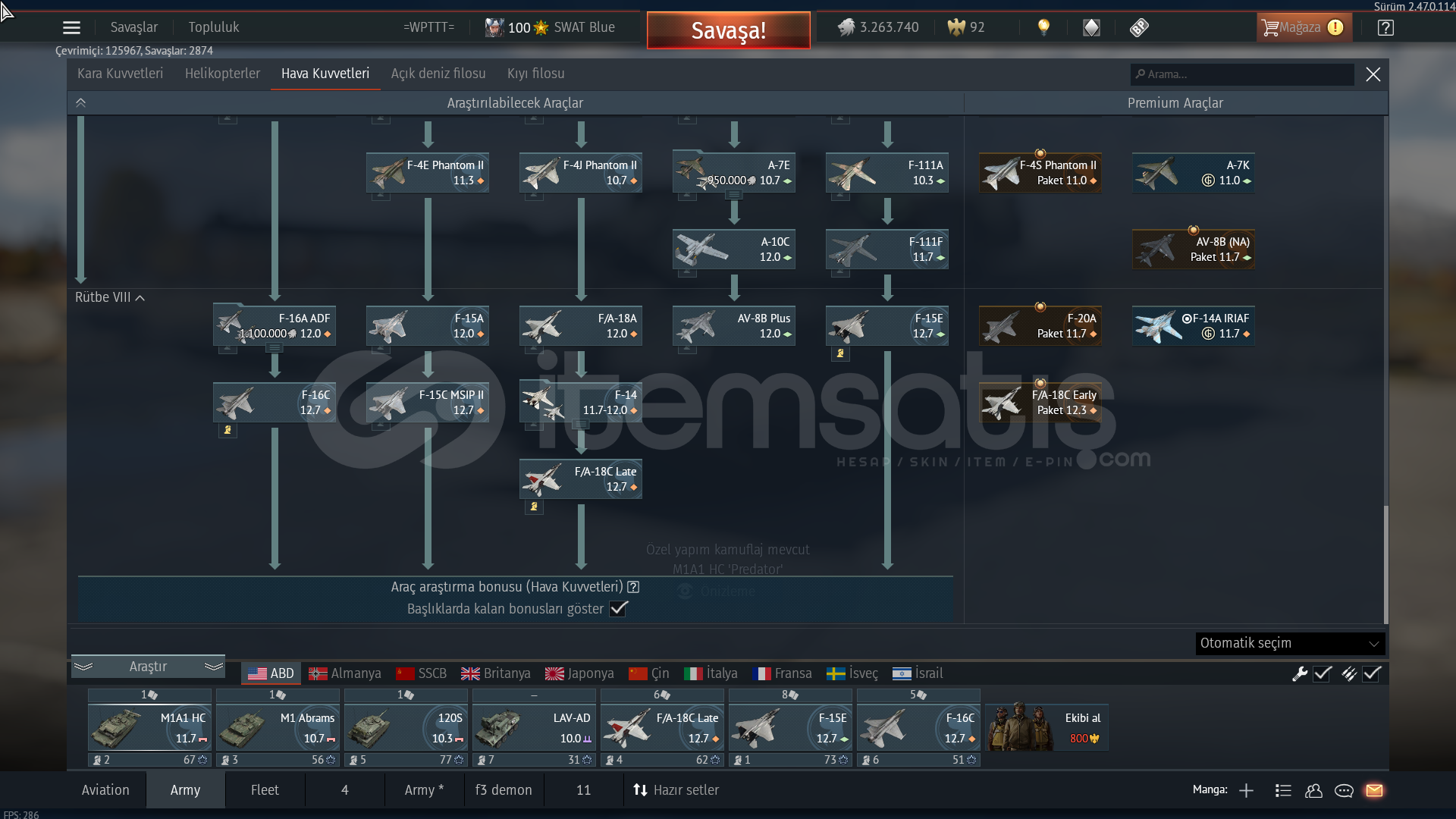Open the 'Otomatik seçim' dropdown
The width and height of the screenshot is (1456, 819).
(1290, 643)
